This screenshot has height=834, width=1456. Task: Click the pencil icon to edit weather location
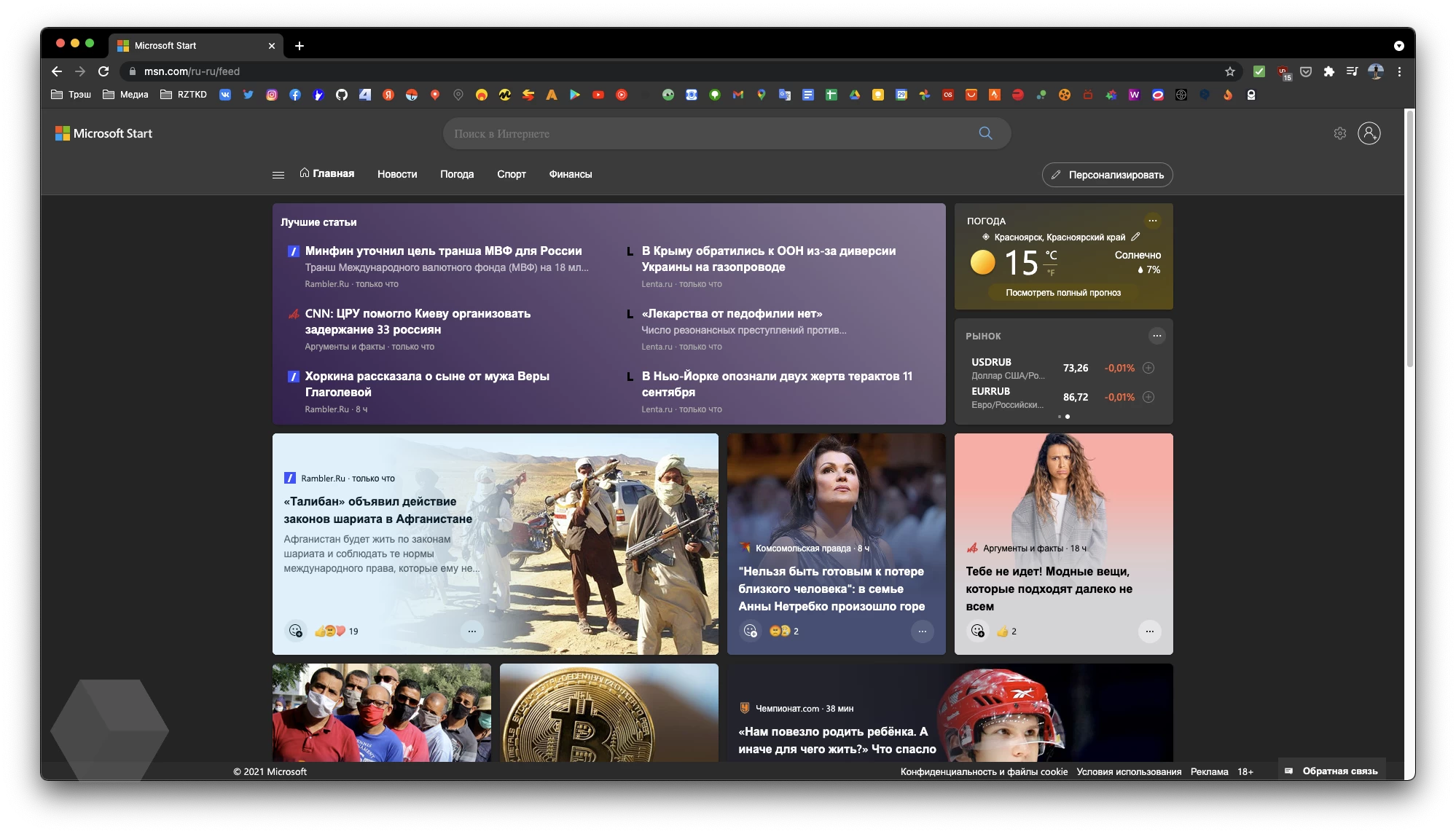(x=1135, y=236)
